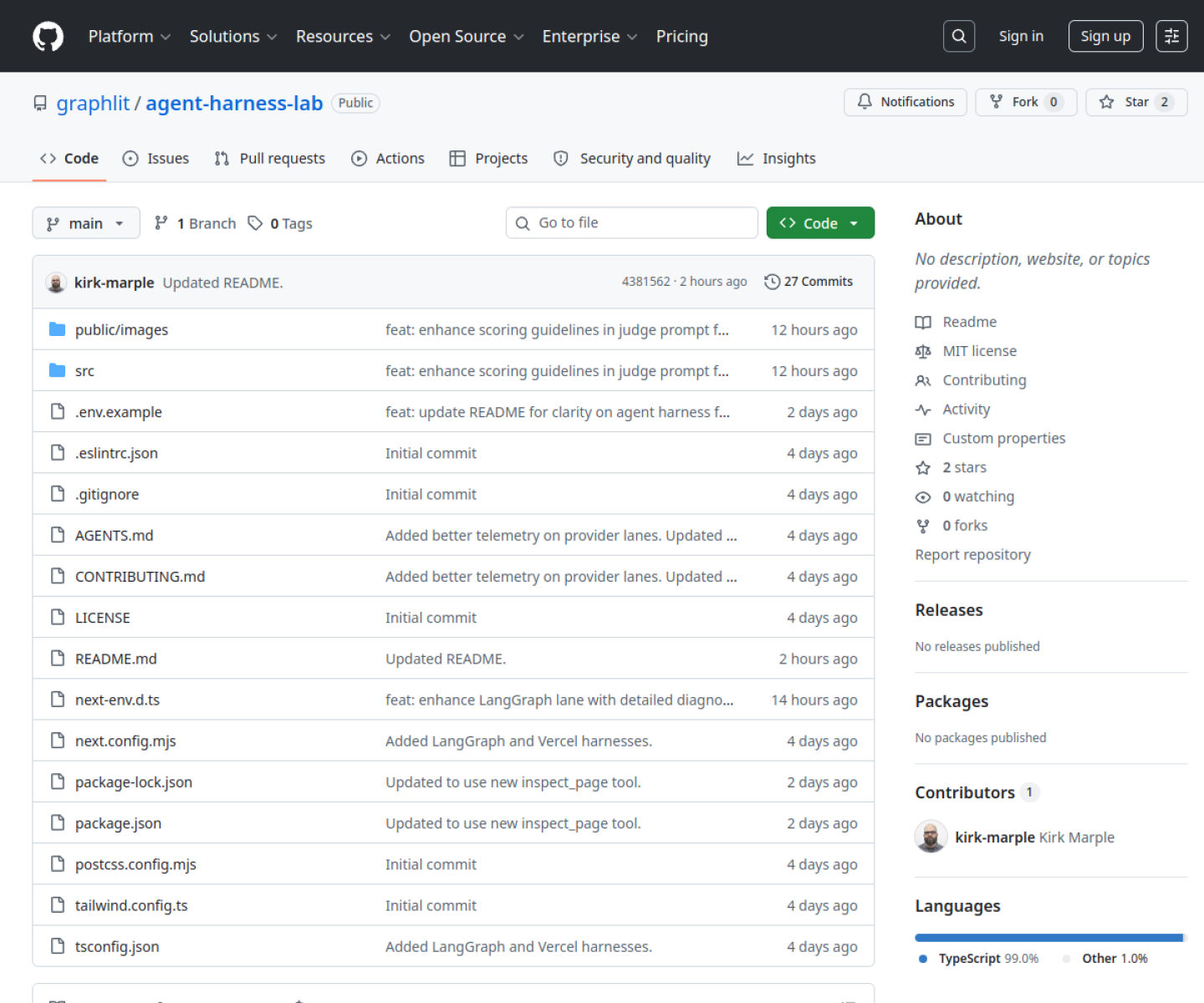Open the 27 Commits link
The width and height of the screenshot is (1204, 1003).
tap(809, 282)
